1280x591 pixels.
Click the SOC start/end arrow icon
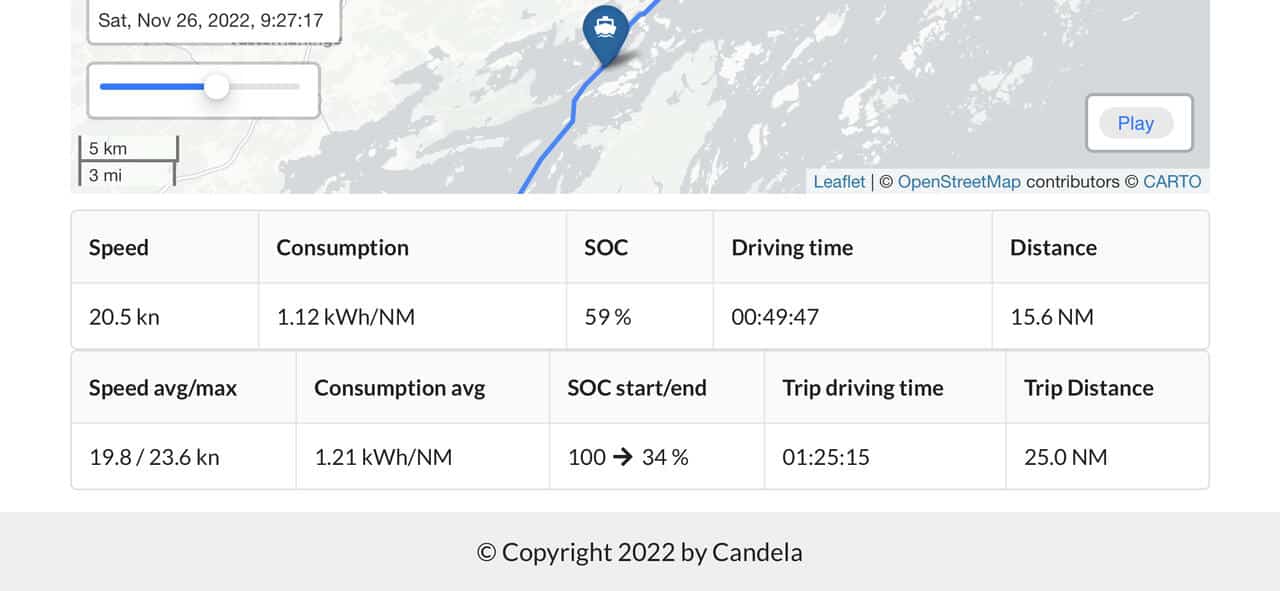point(623,457)
